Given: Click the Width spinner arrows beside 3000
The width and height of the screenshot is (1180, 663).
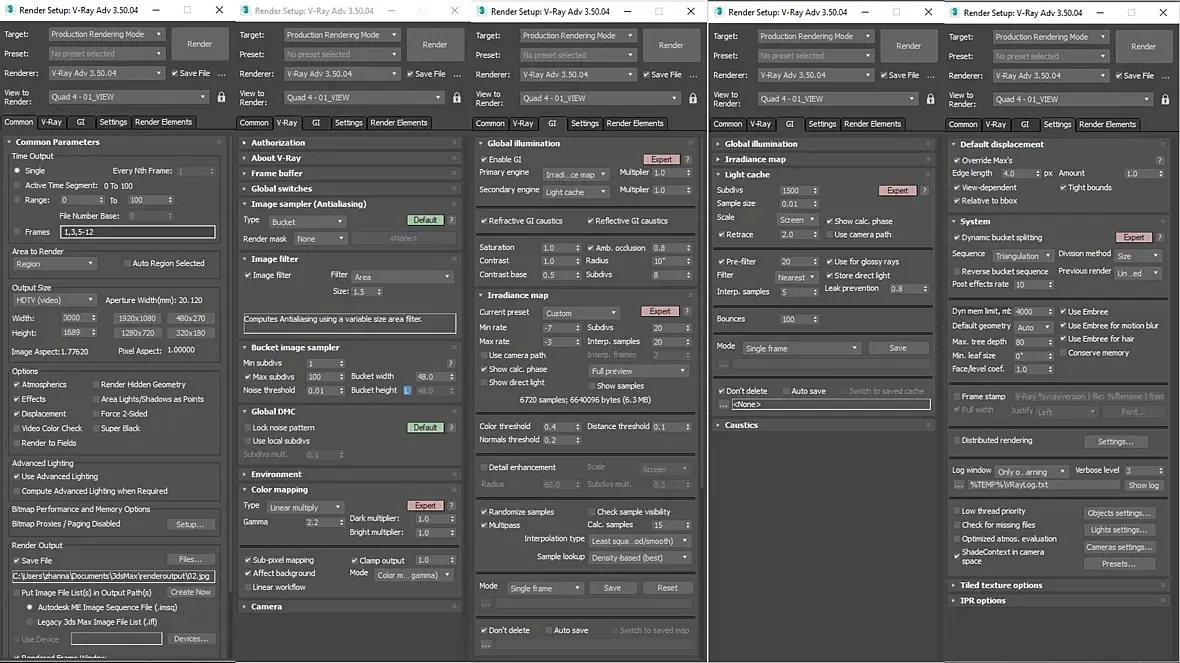Looking at the screenshot, I should tap(93, 318).
